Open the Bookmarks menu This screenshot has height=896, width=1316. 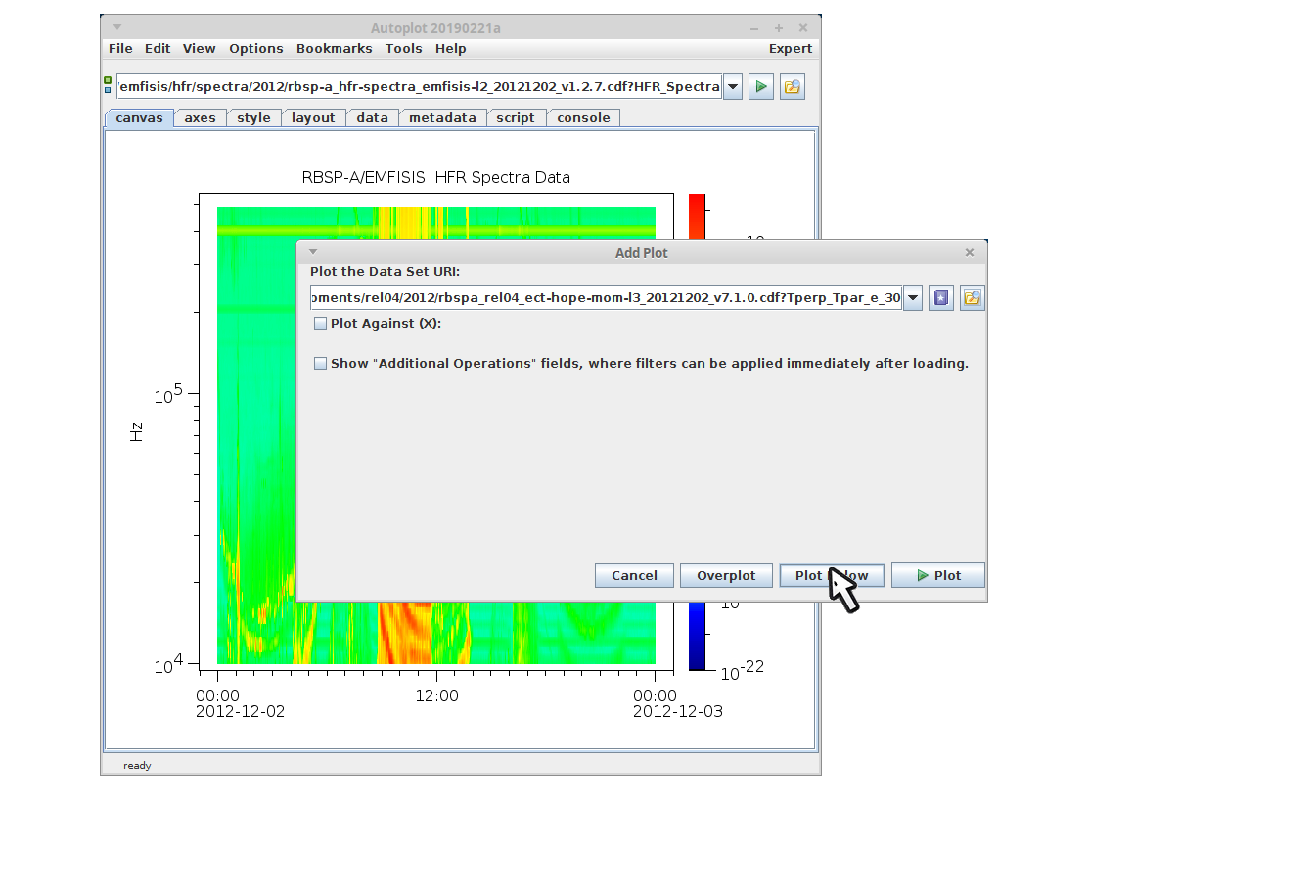(x=334, y=49)
